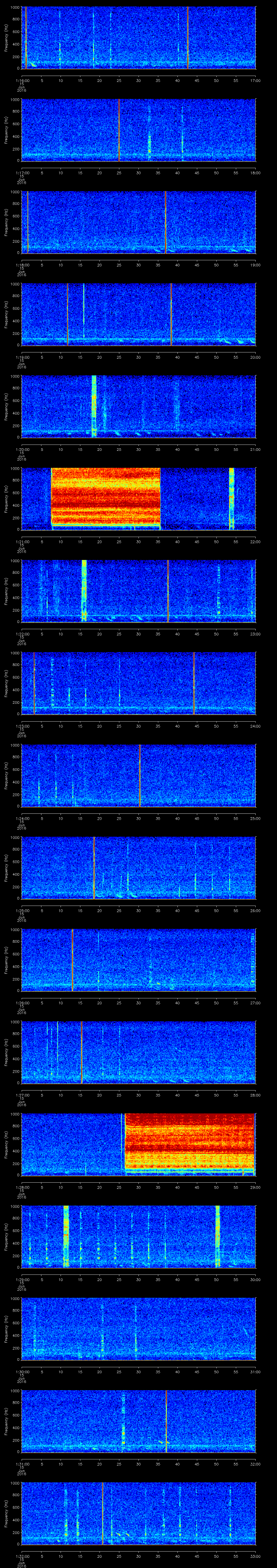The height and width of the screenshot is (1568, 277).
Task: Click the red marker near 3 seconds in the 1:23:00 spectrogram
Action: coord(34,683)
